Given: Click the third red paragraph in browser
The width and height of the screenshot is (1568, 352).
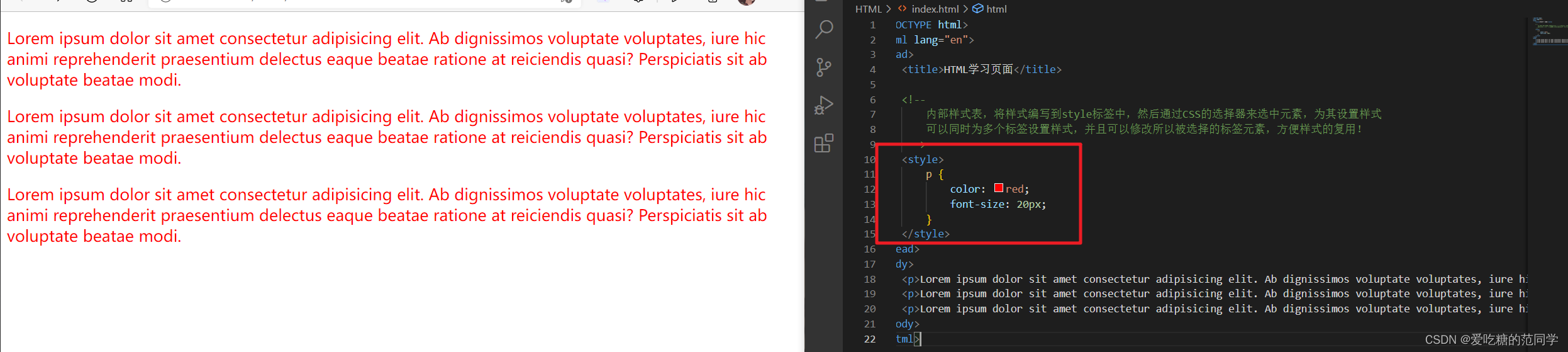Looking at the screenshot, I should click(387, 215).
